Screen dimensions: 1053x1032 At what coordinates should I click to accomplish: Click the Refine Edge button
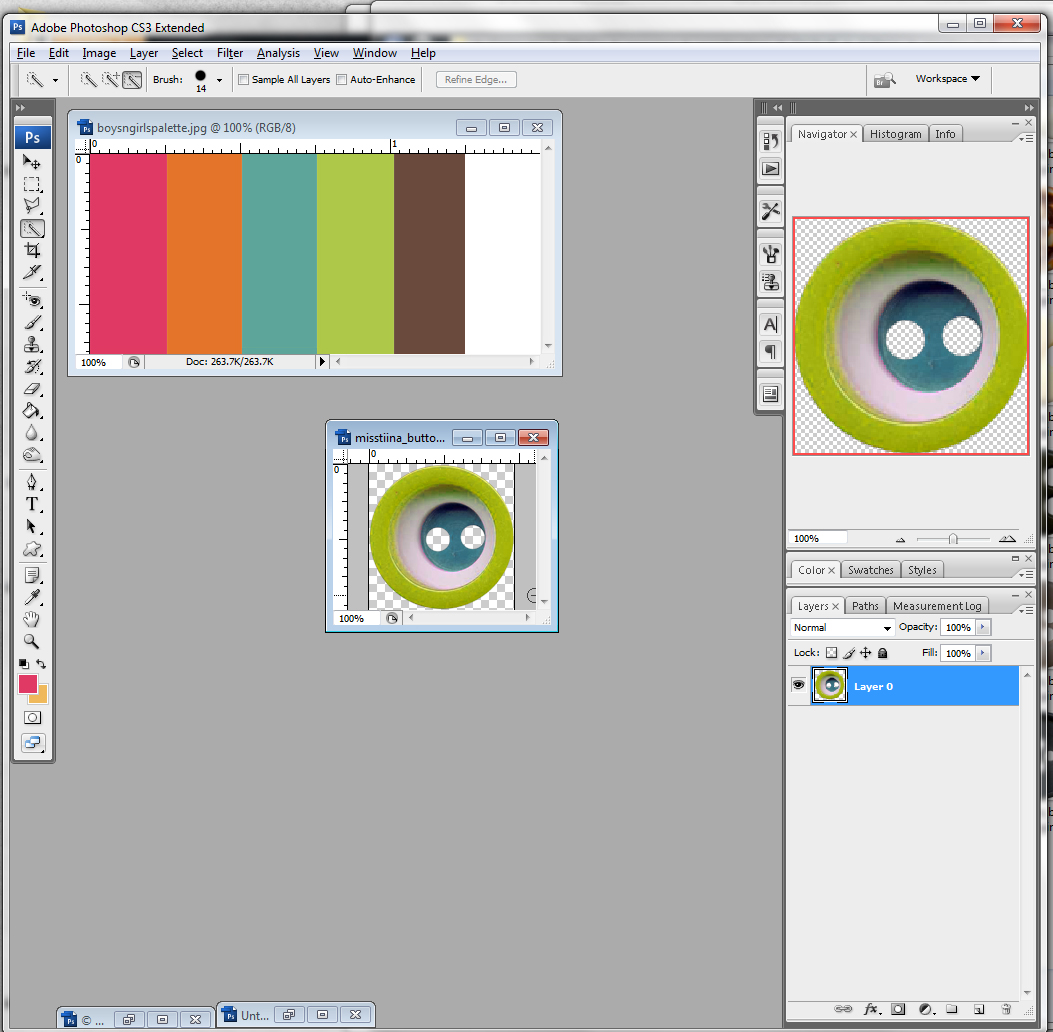[x=475, y=79]
